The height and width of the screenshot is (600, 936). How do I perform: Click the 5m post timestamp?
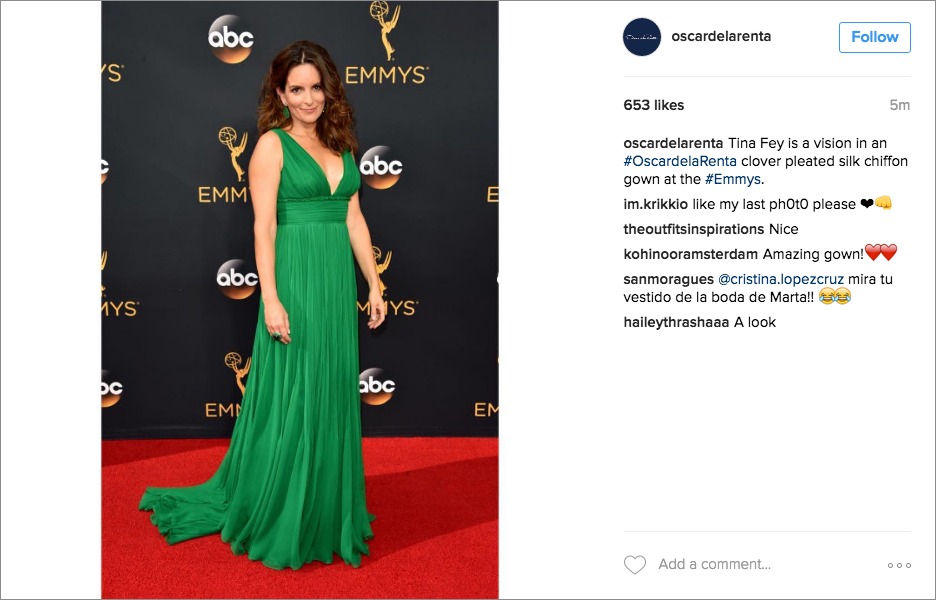tap(900, 105)
